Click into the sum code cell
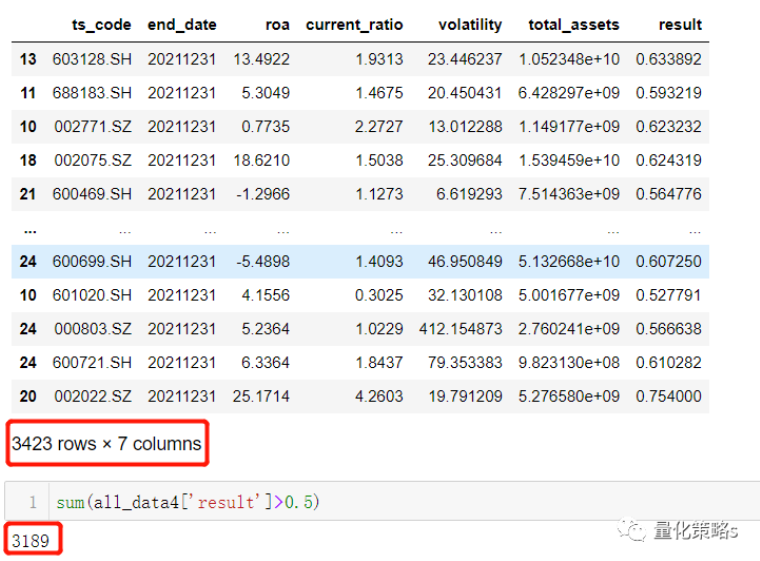This screenshot has height=561, width=760. click(404, 501)
